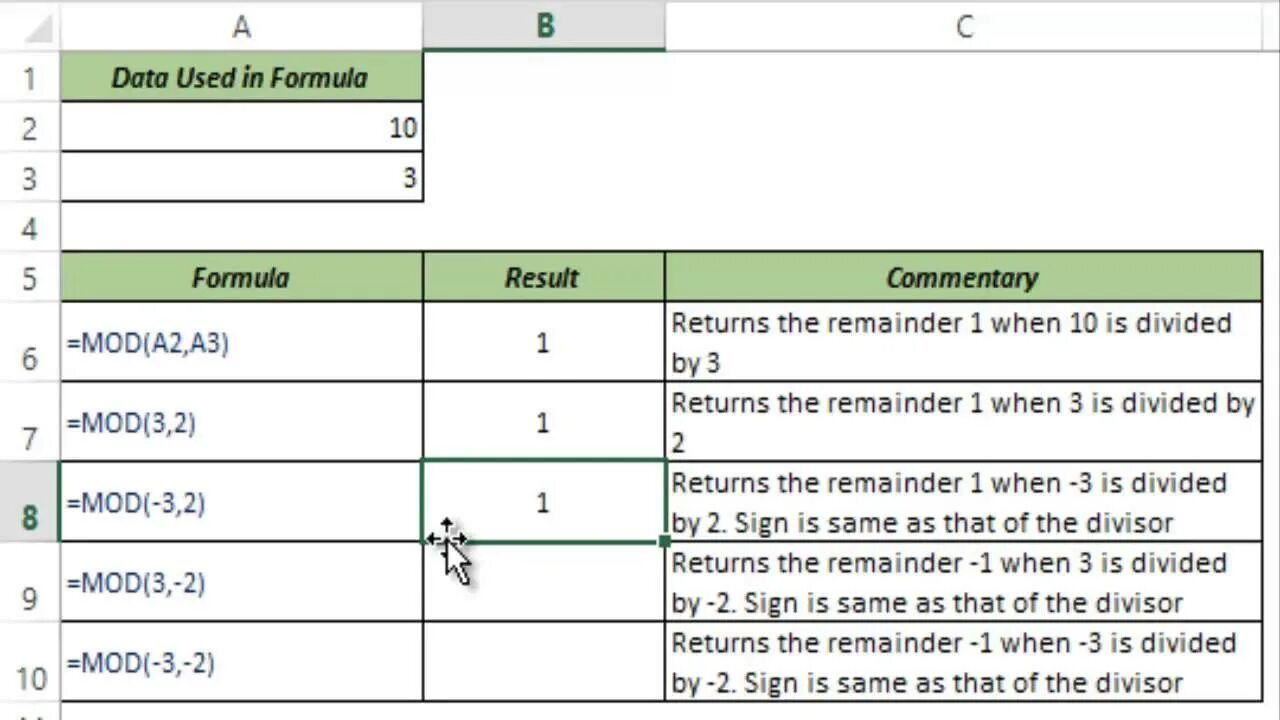1280x720 pixels.
Task: Click empty result cell B9
Action: coord(544,582)
